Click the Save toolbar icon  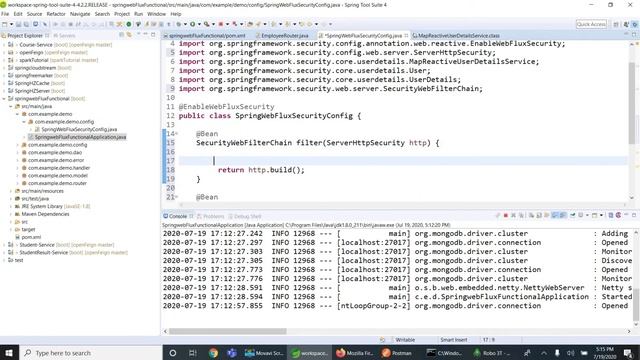pos(18,24)
